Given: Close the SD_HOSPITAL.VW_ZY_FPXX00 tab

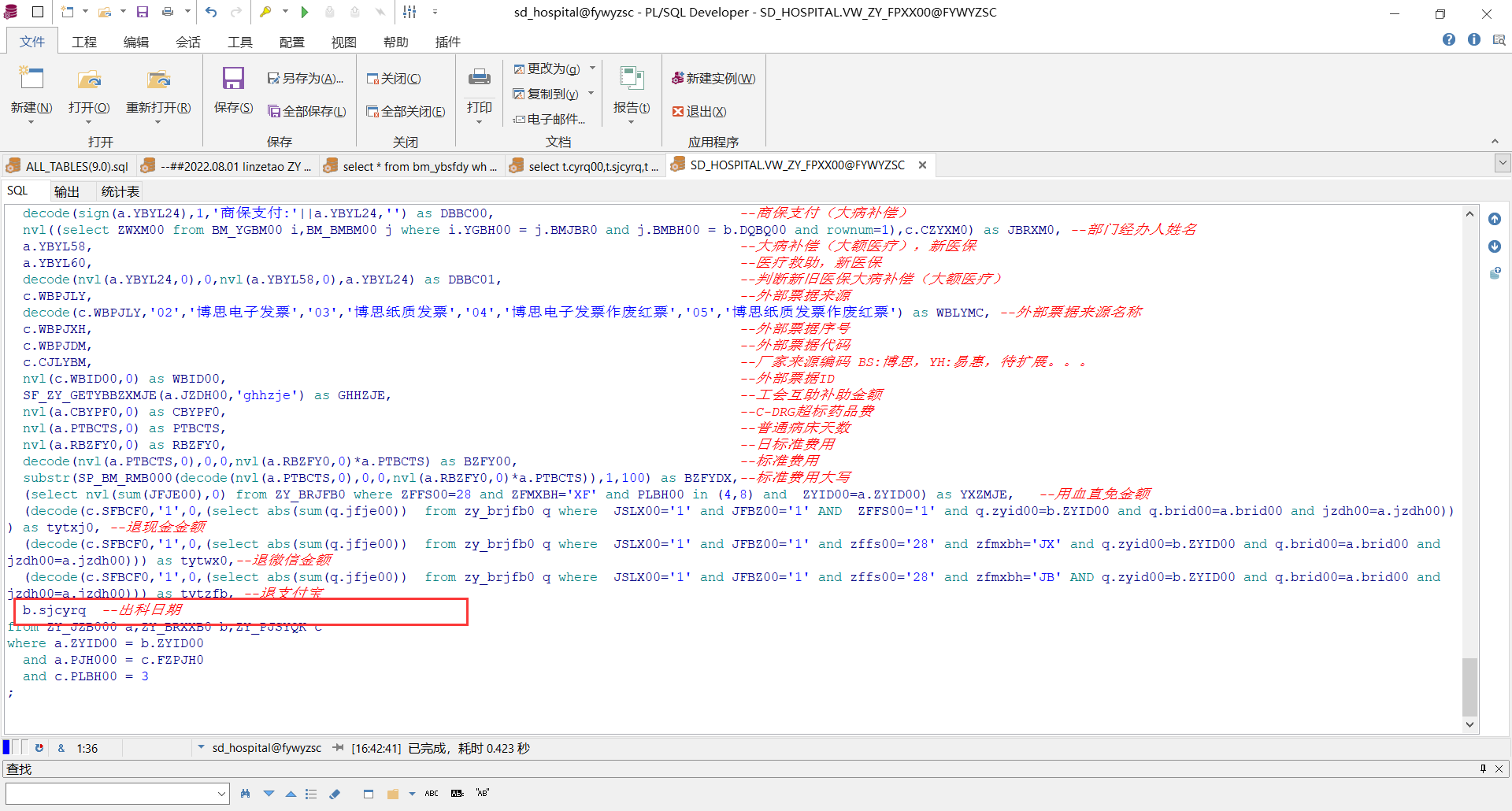Looking at the screenshot, I should 922,165.
